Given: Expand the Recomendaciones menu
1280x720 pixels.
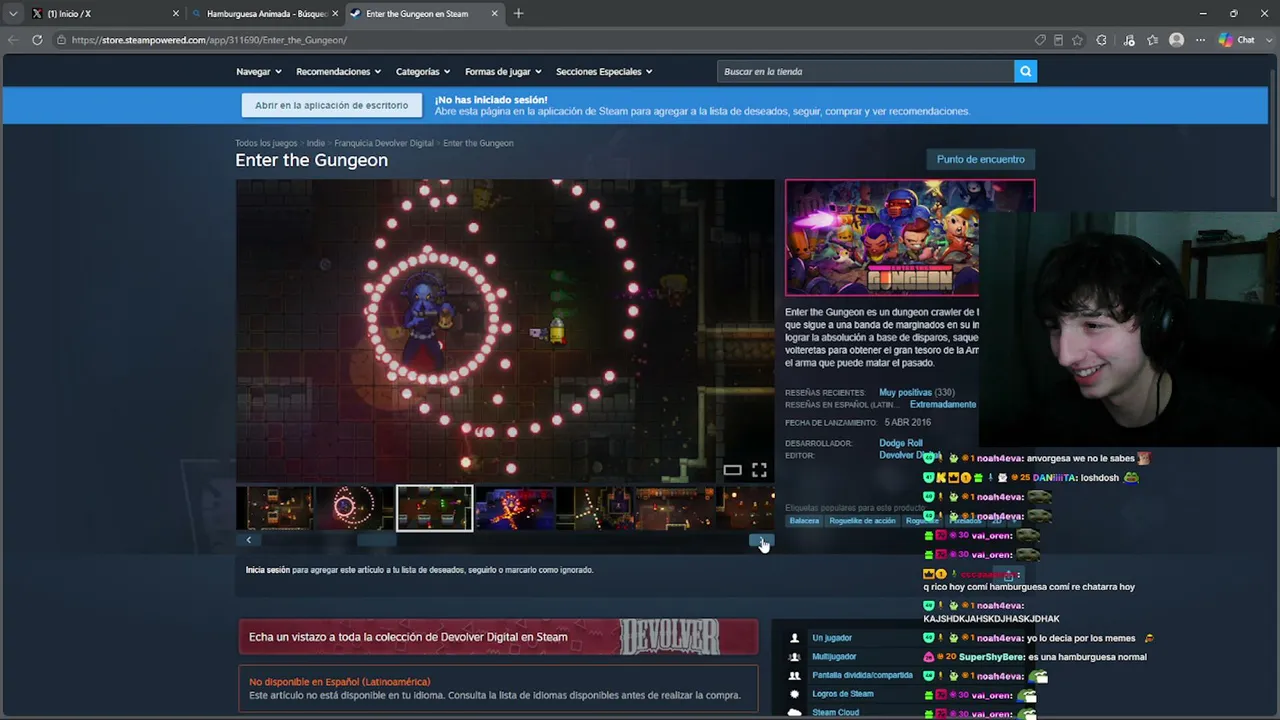Looking at the screenshot, I should [x=338, y=72].
